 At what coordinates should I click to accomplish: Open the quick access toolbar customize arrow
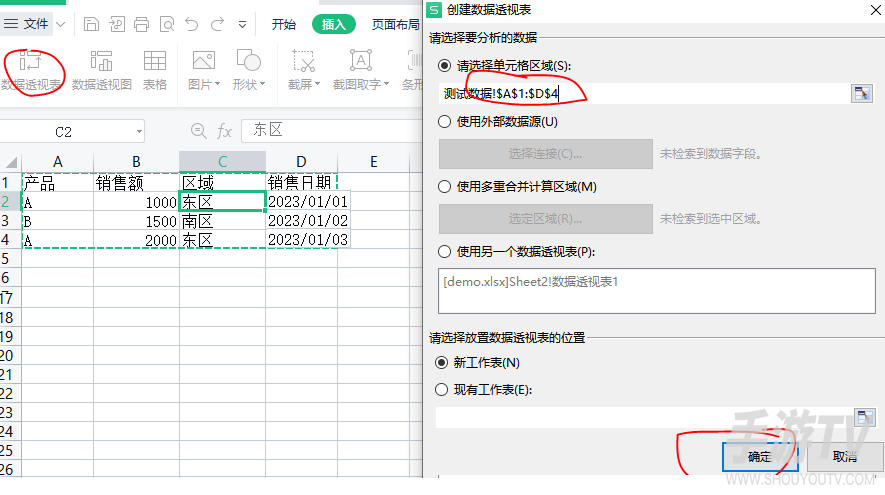(x=242, y=24)
